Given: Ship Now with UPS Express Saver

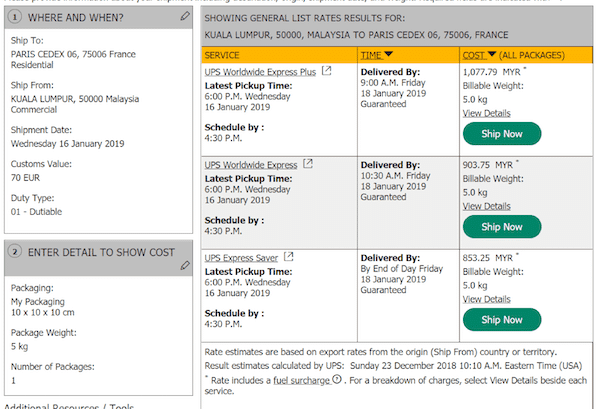Looking at the screenshot, I should click(x=502, y=319).
